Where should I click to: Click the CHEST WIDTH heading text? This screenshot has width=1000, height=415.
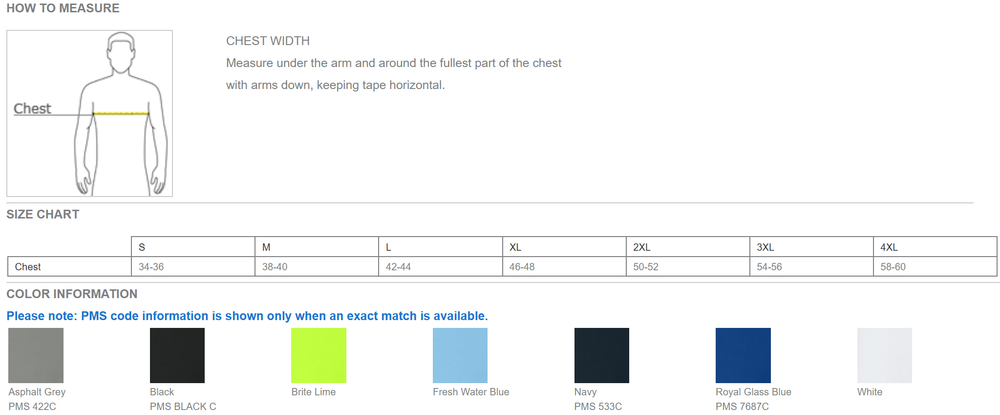point(268,41)
